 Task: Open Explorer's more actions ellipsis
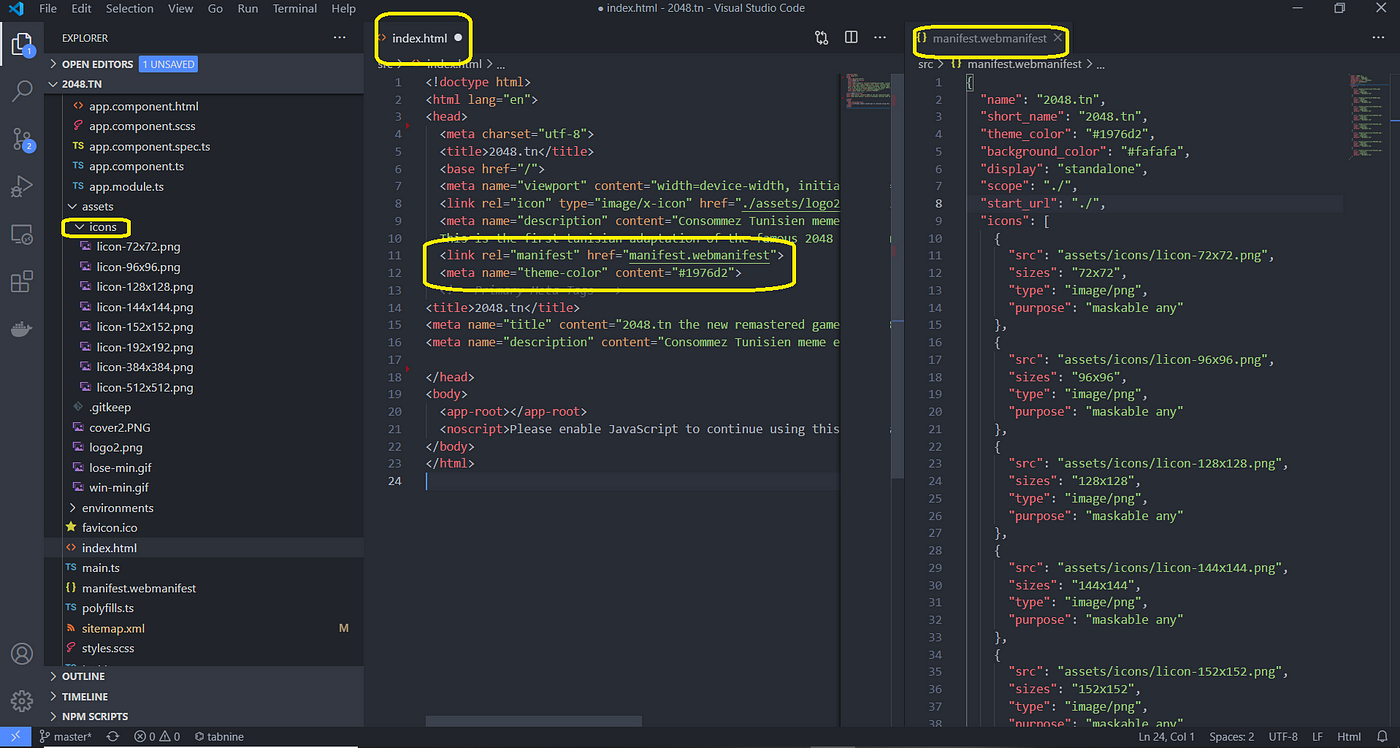pos(340,38)
